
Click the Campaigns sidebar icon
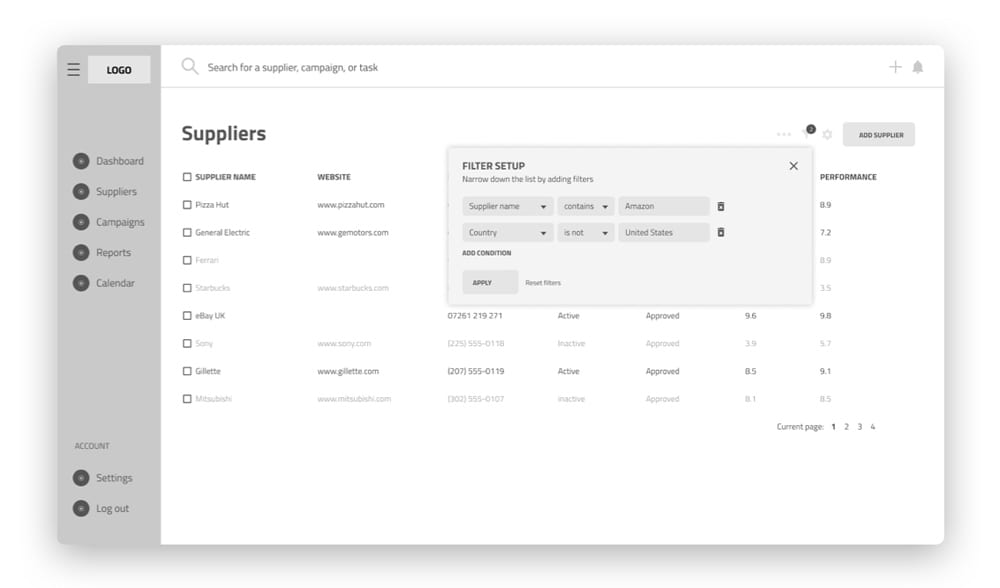[x=81, y=222]
